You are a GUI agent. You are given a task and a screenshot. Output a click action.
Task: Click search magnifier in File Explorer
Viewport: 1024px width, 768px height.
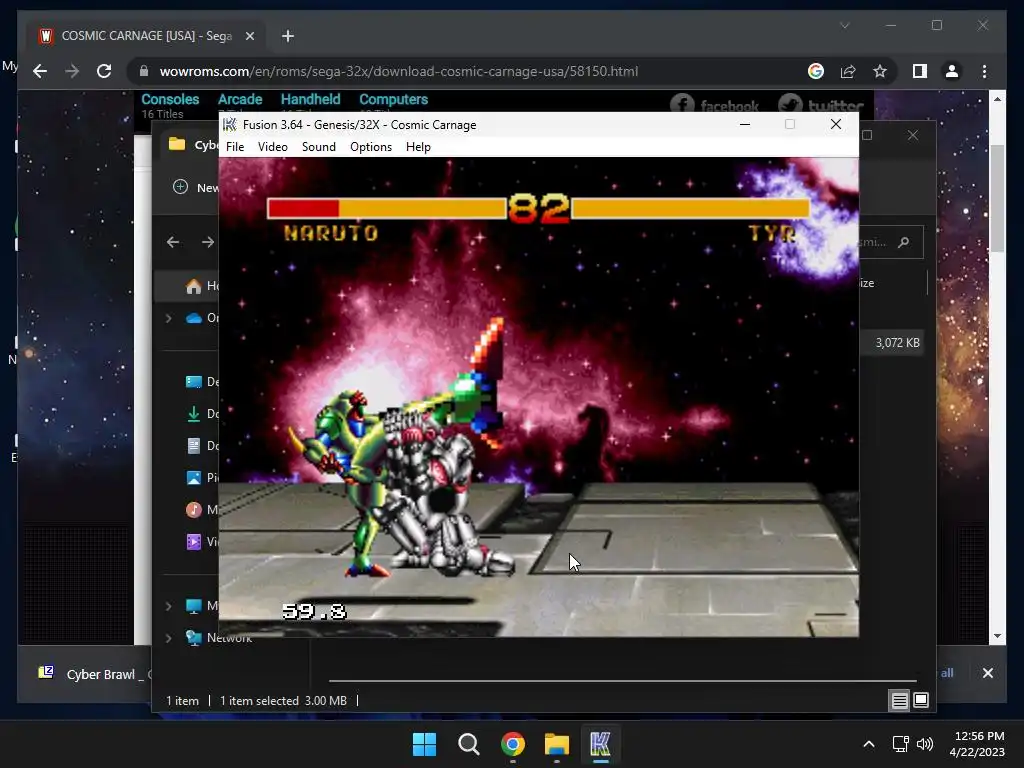[904, 242]
